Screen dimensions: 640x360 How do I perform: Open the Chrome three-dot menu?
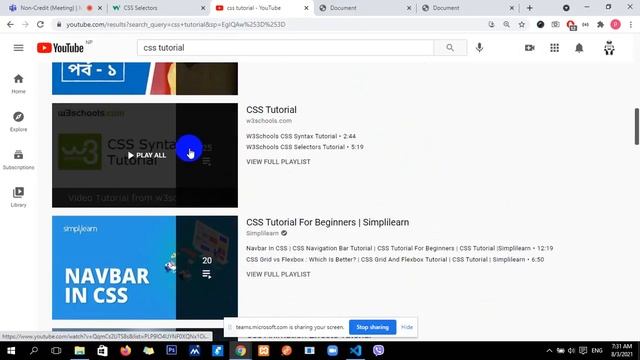[631, 24]
